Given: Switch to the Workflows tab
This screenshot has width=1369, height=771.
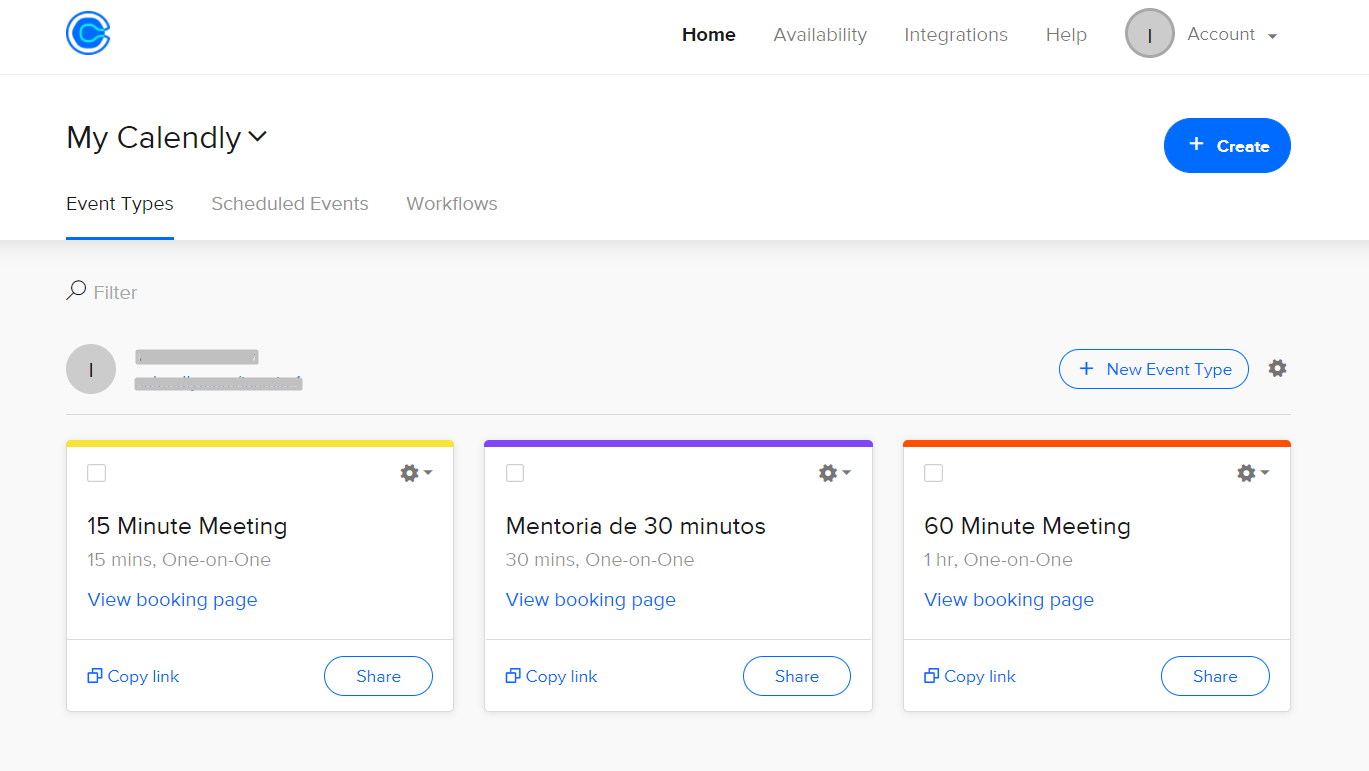Looking at the screenshot, I should pyautogui.click(x=452, y=204).
